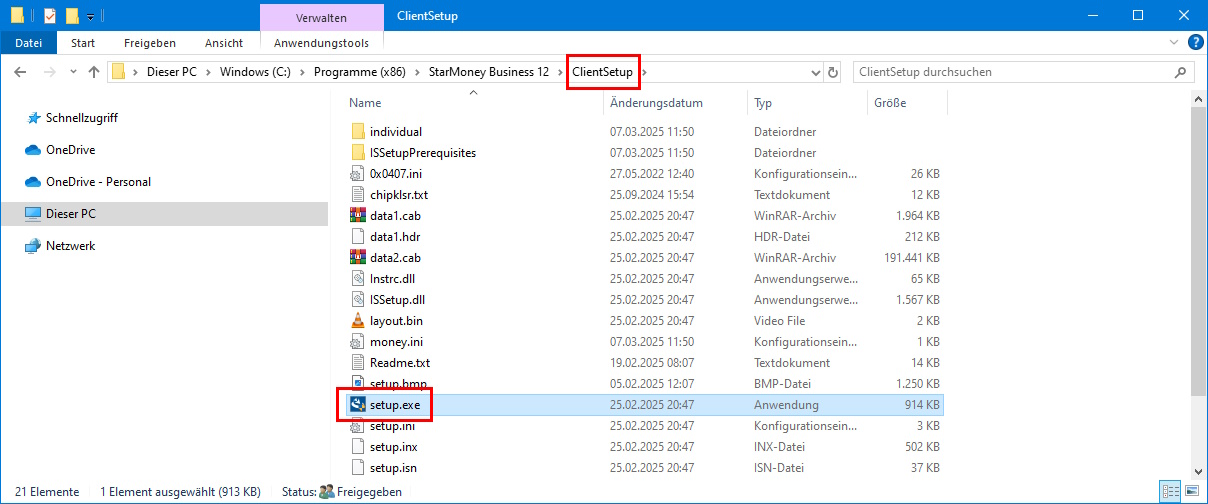Image resolution: width=1208 pixels, height=504 pixels.
Task: Expand the chevron after Dieser PC breadcrumb
Action: point(207,72)
